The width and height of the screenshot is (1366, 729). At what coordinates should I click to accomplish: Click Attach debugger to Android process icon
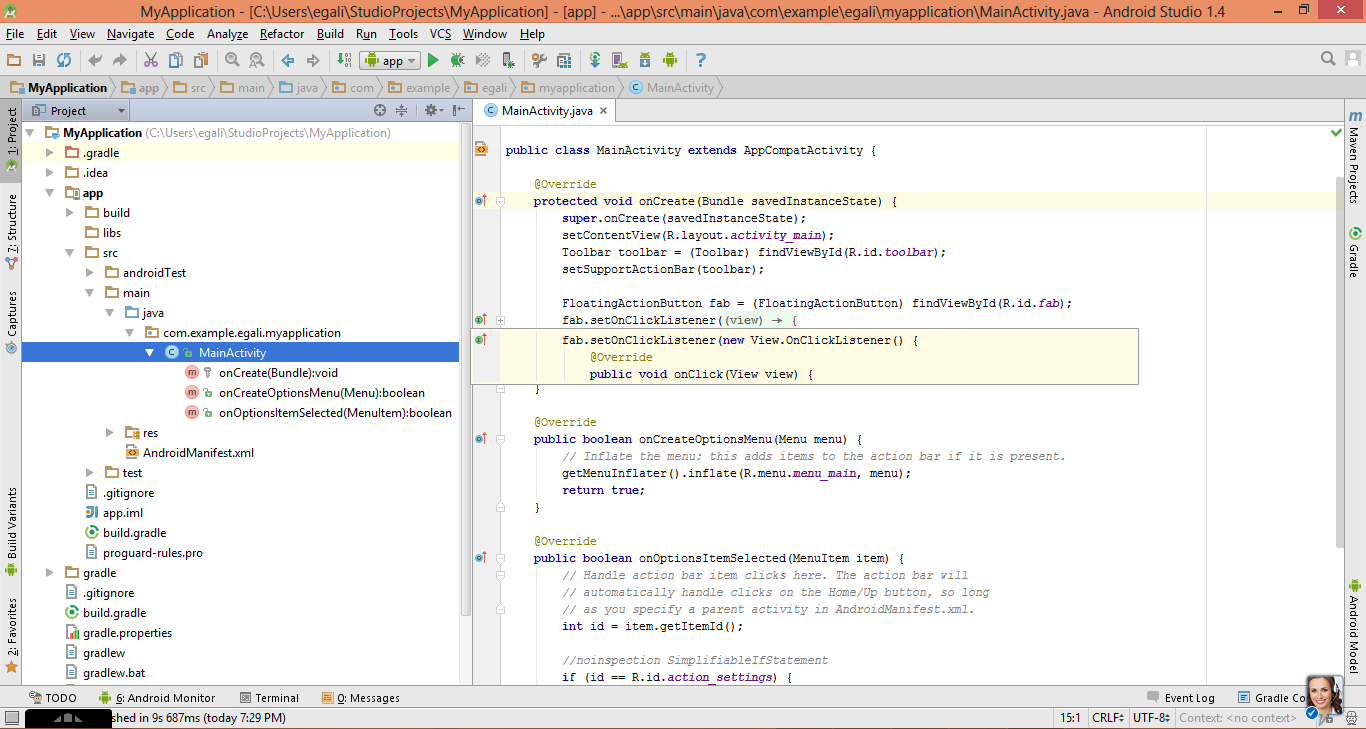[508, 61]
